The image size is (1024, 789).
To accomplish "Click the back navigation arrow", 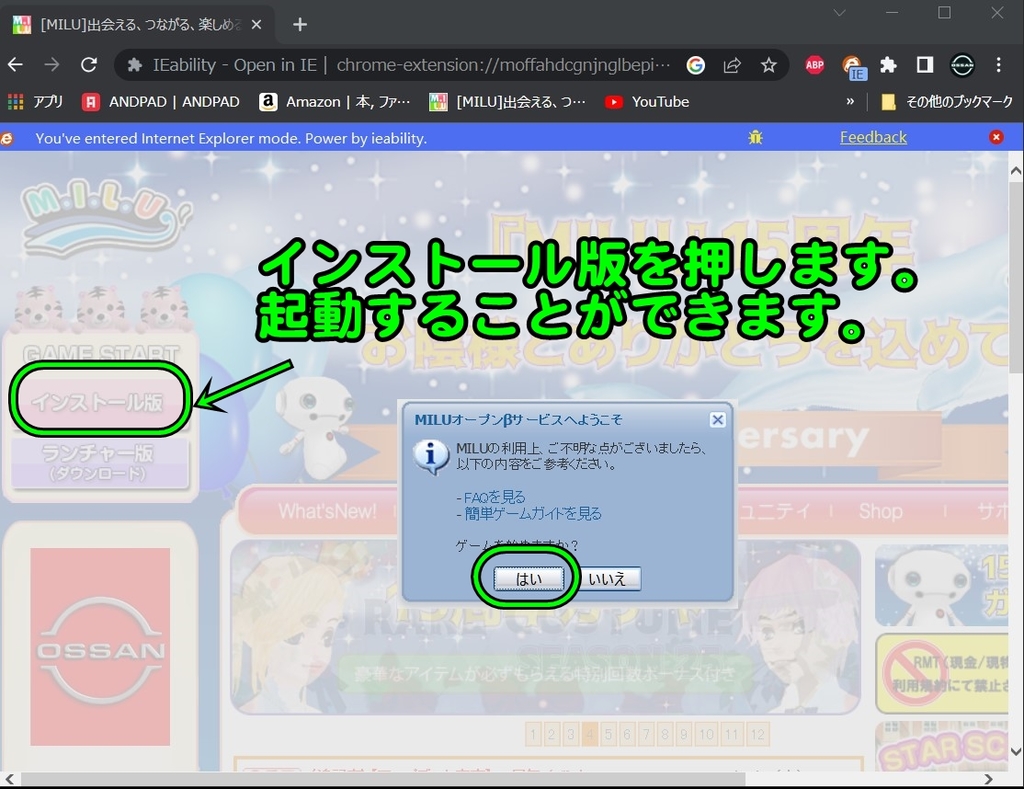I will click(x=15, y=65).
